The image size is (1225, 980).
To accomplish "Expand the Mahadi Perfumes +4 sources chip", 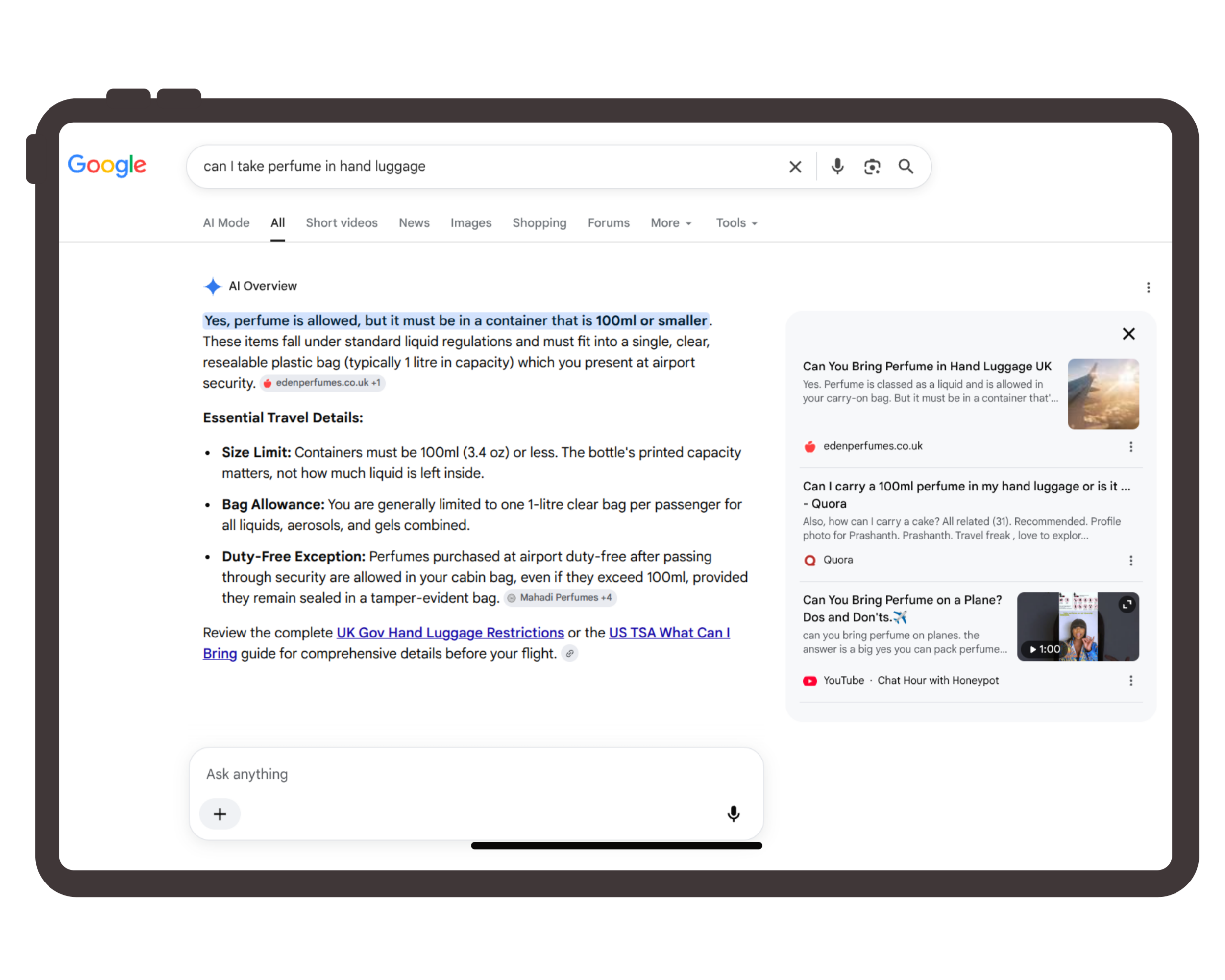I will point(560,598).
